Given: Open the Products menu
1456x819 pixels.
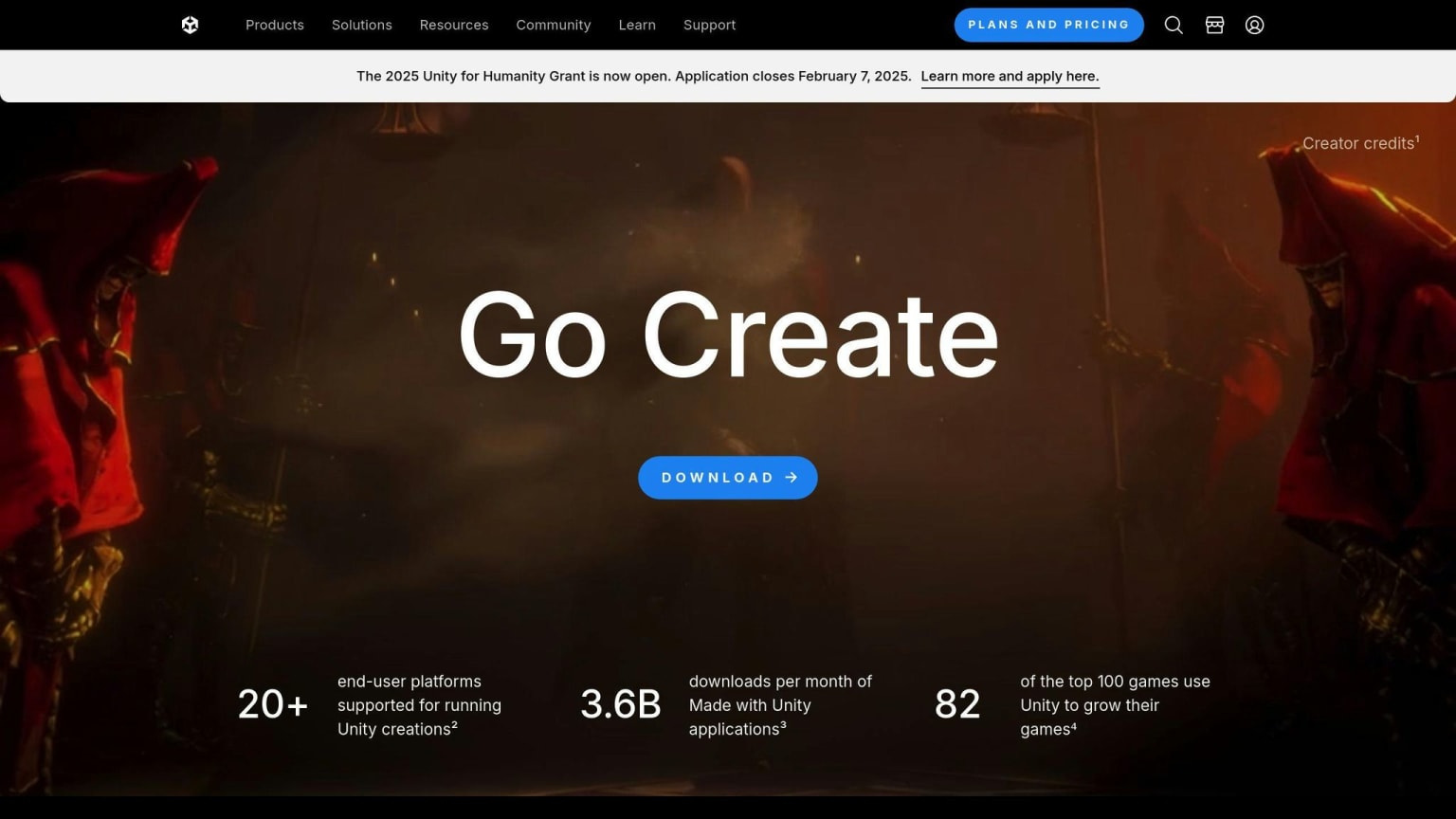Looking at the screenshot, I should click(275, 25).
